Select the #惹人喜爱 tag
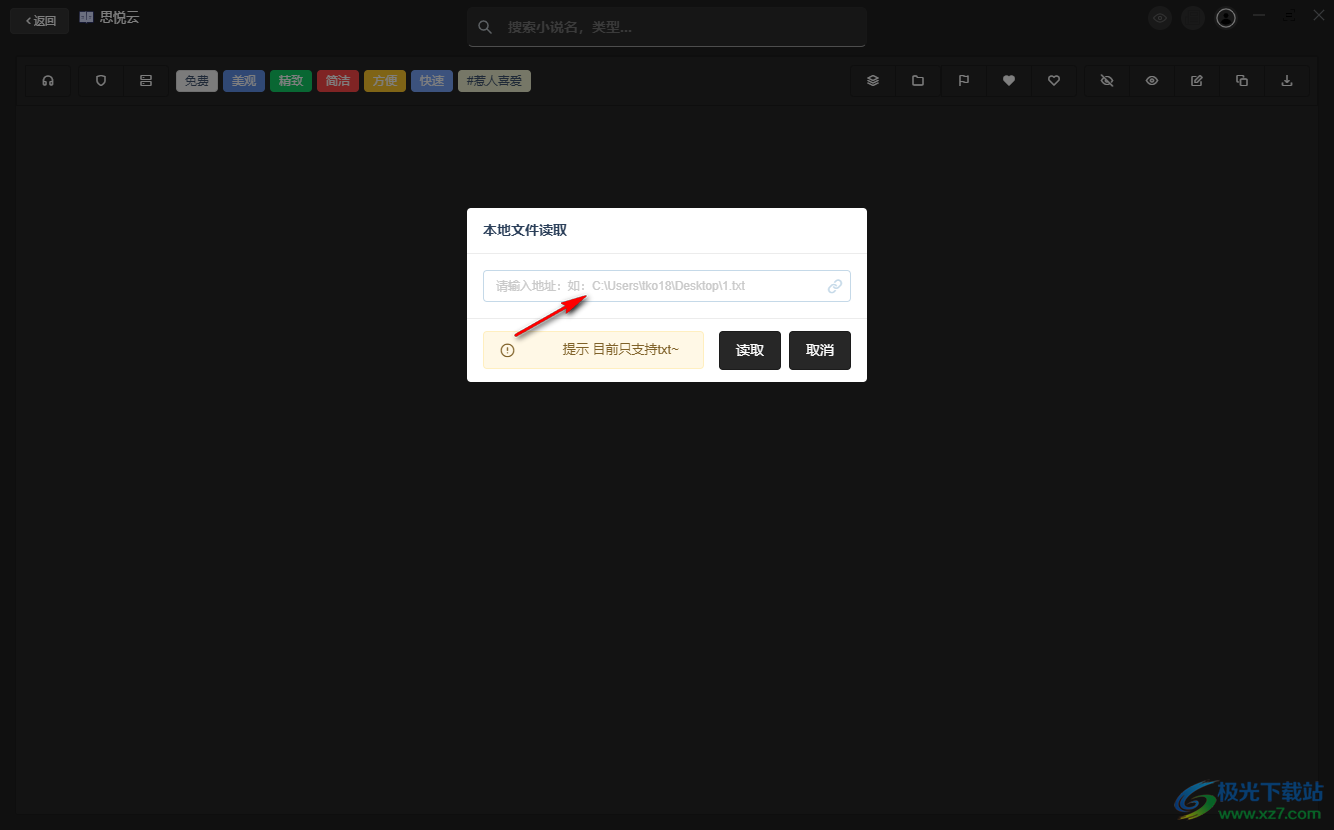1334x830 pixels. click(x=494, y=81)
